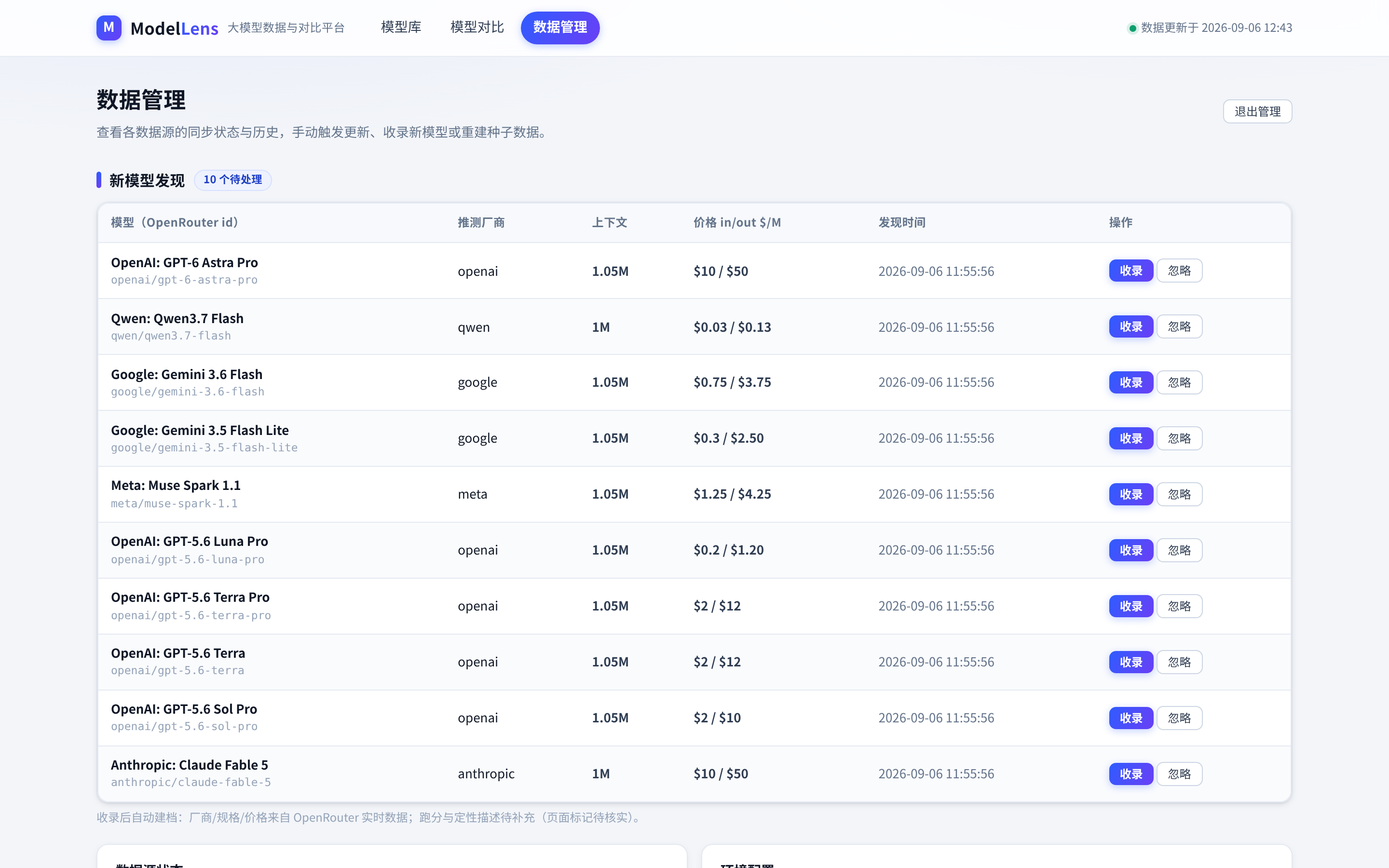
Task: Click 收录 for GPT-5.6 Sol Pro
Action: pyautogui.click(x=1130, y=718)
